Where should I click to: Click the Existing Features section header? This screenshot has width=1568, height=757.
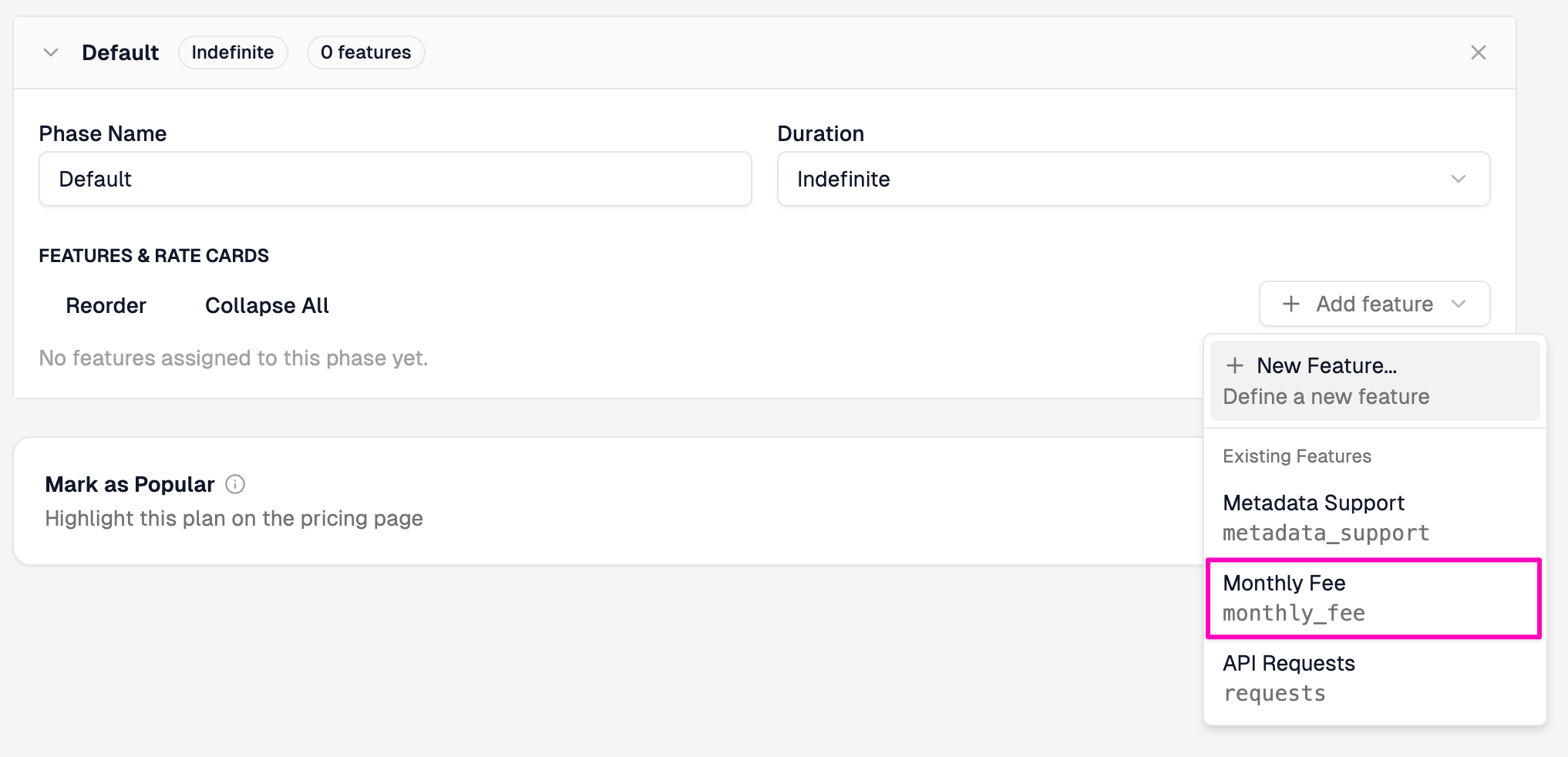coord(1297,456)
